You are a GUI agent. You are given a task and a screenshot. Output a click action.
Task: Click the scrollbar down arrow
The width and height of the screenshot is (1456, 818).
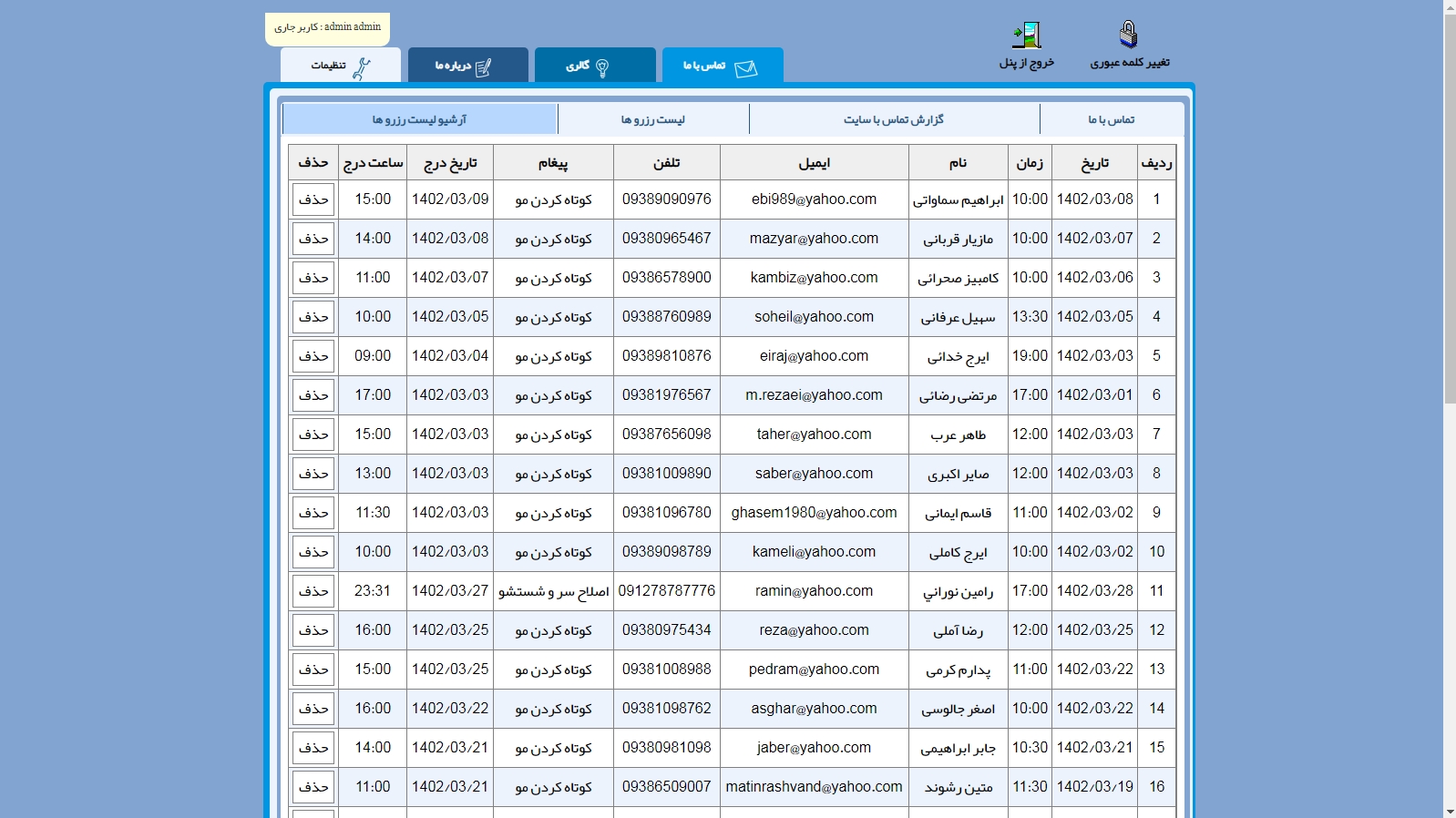[1450, 811]
